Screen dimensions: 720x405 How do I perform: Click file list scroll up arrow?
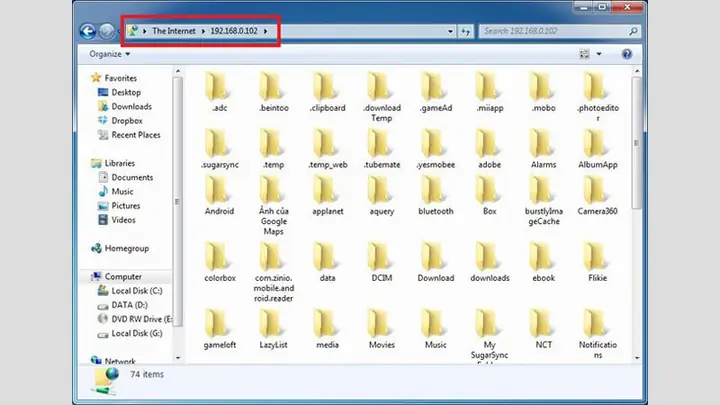point(637,71)
